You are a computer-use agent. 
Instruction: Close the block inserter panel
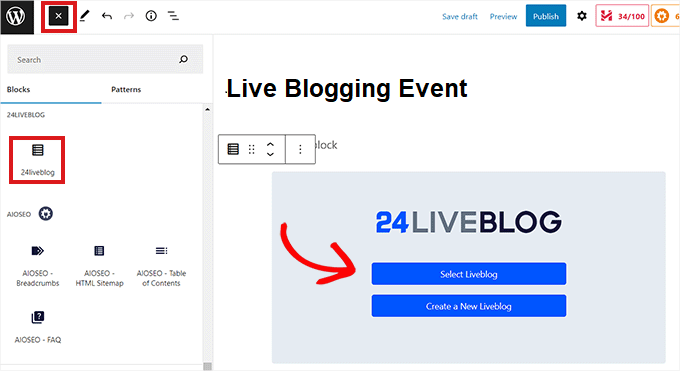pyautogui.click(x=59, y=16)
